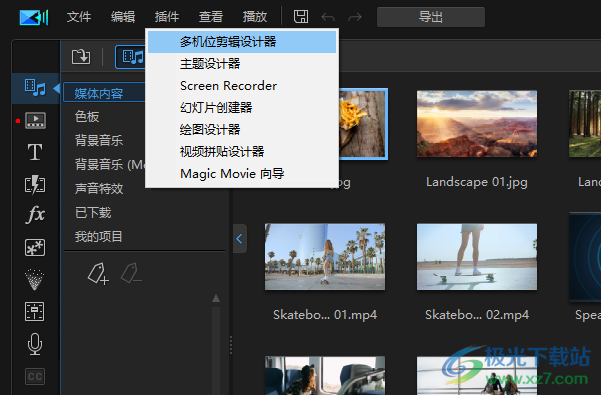This screenshot has width=601, height=395.
Task: Open the Media Room sidebar icon
Action: (35, 88)
